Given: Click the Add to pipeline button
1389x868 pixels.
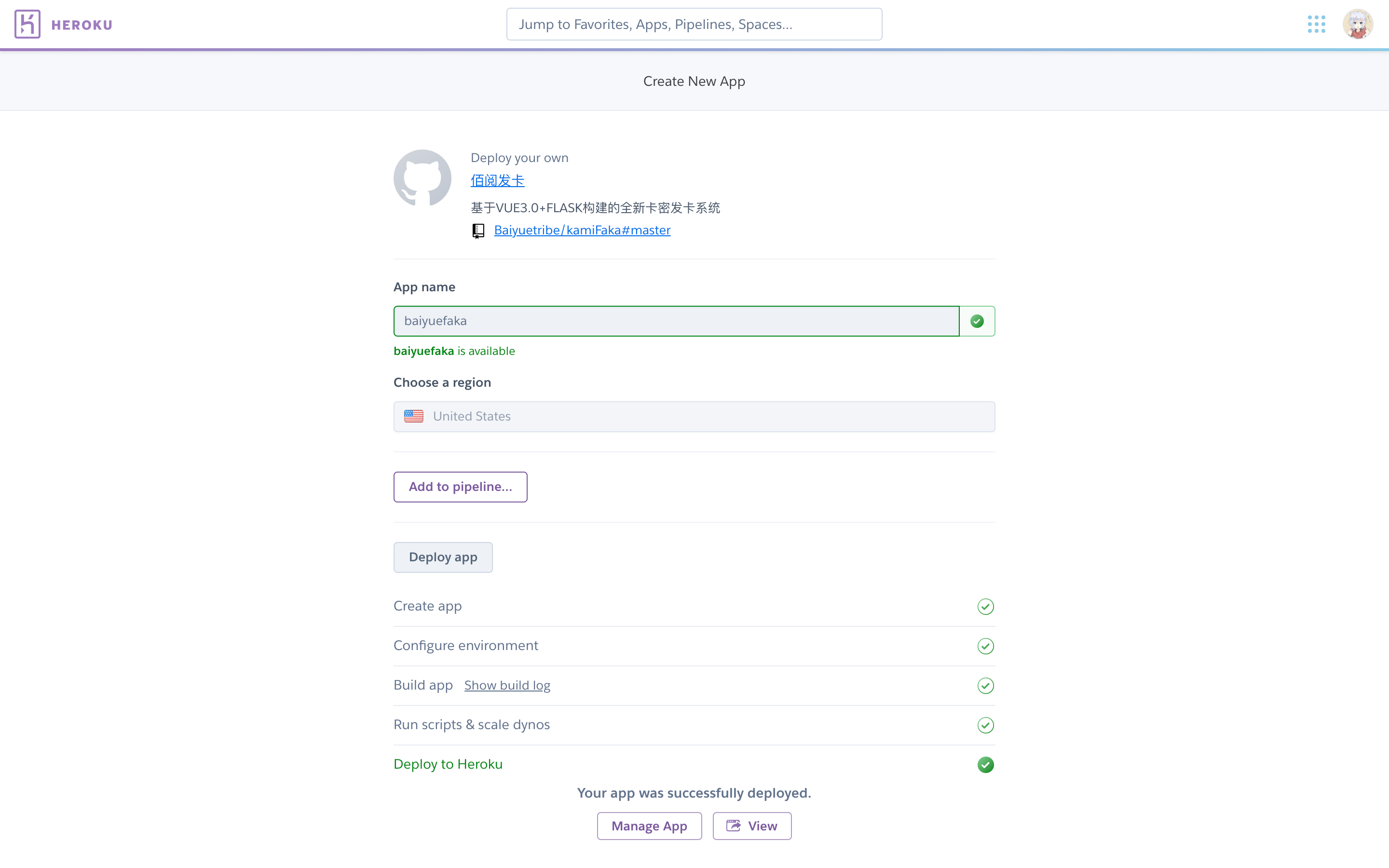Looking at the screenshot, I should [460, 487].
